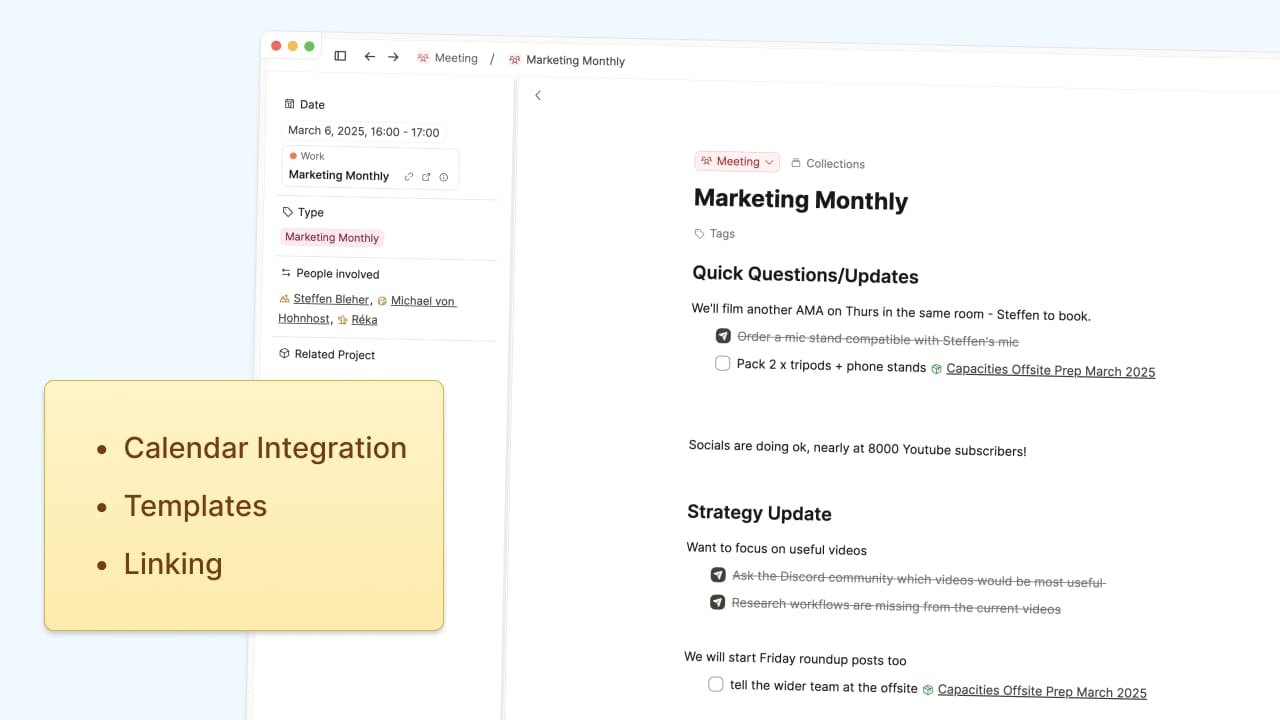Open the date field March 6, 2025
The width and height of the screenshot is (1280, 720).
[x=363, y=131]
